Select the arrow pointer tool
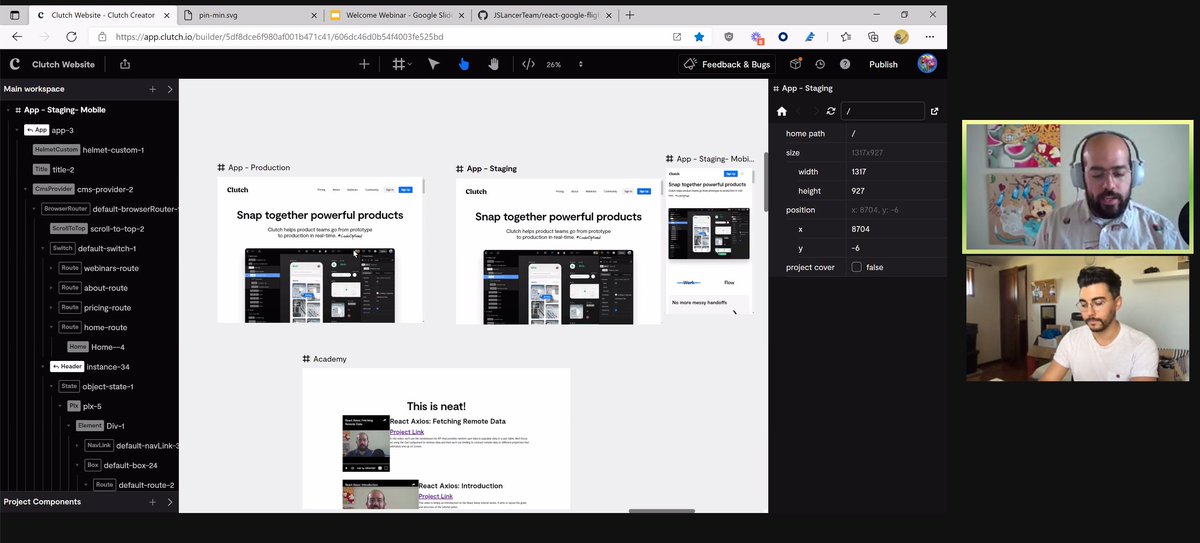Image resolution: width=1200 pixels, height=543 pixels. pos(433,64)
